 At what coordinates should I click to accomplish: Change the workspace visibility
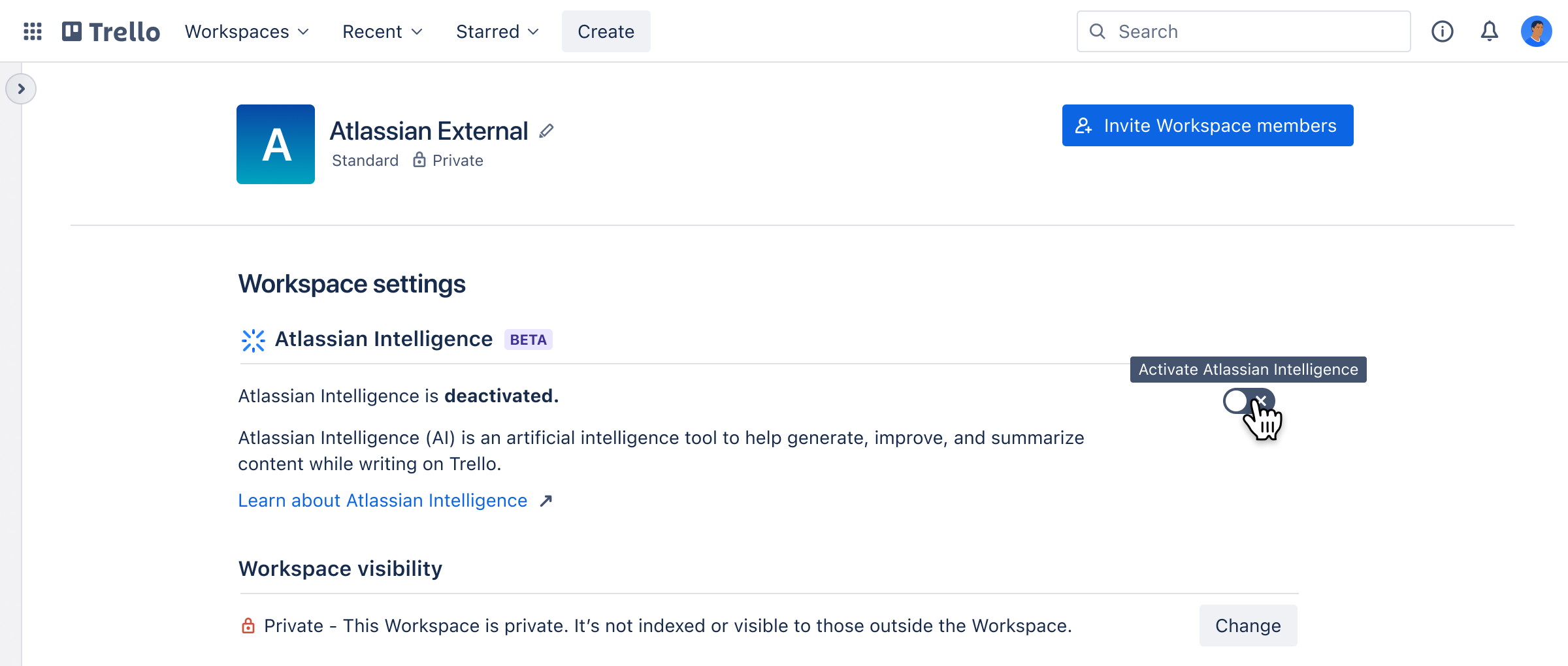point(1247,625)
